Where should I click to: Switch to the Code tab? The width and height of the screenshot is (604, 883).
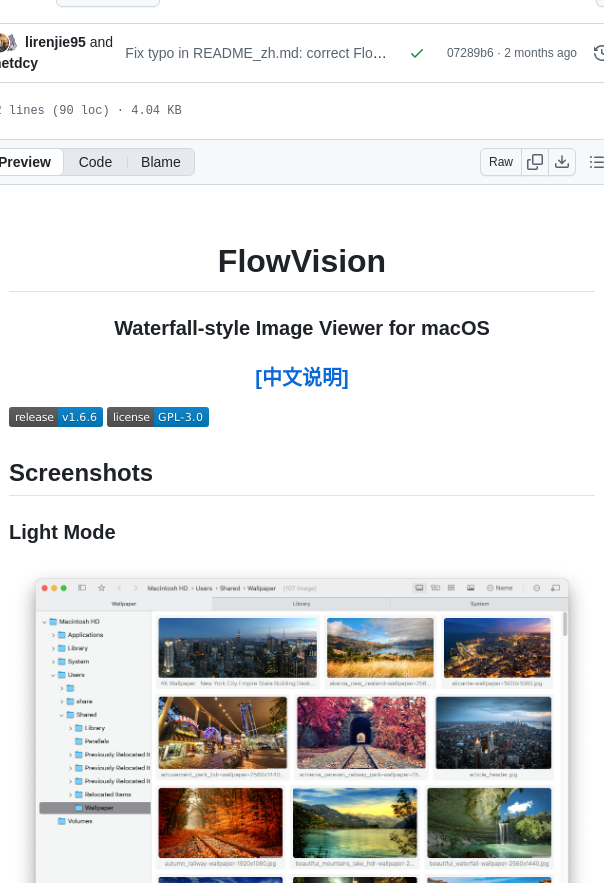[x=95, y=162]
